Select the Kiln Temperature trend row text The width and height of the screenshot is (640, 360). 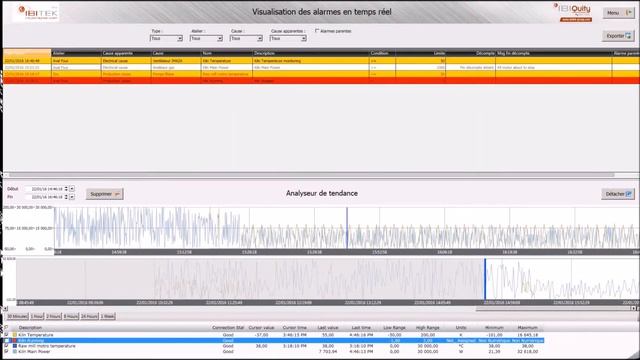(x=36, y=335)
